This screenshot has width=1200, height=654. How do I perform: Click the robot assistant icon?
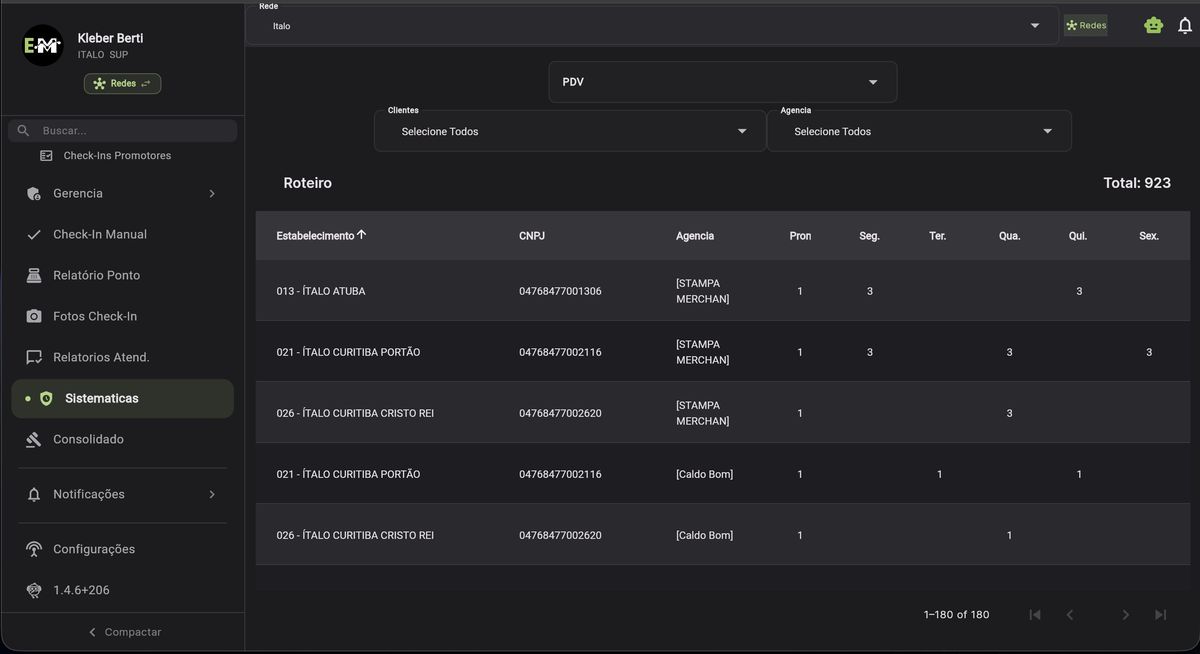point(1153,26)
